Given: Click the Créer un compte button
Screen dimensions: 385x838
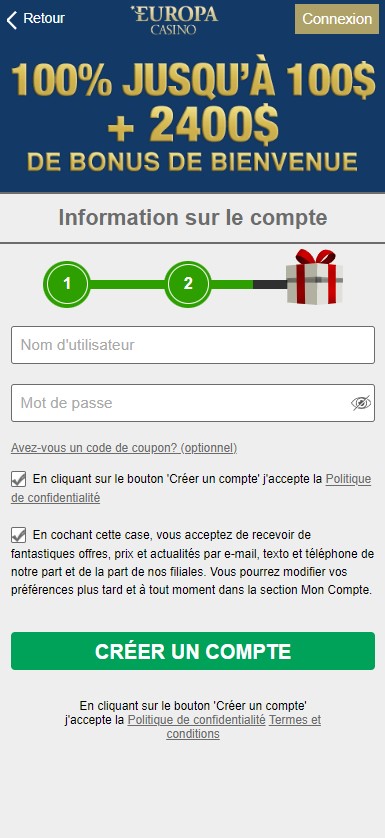Looking at the screenshot, I should [x=193, y=651].
